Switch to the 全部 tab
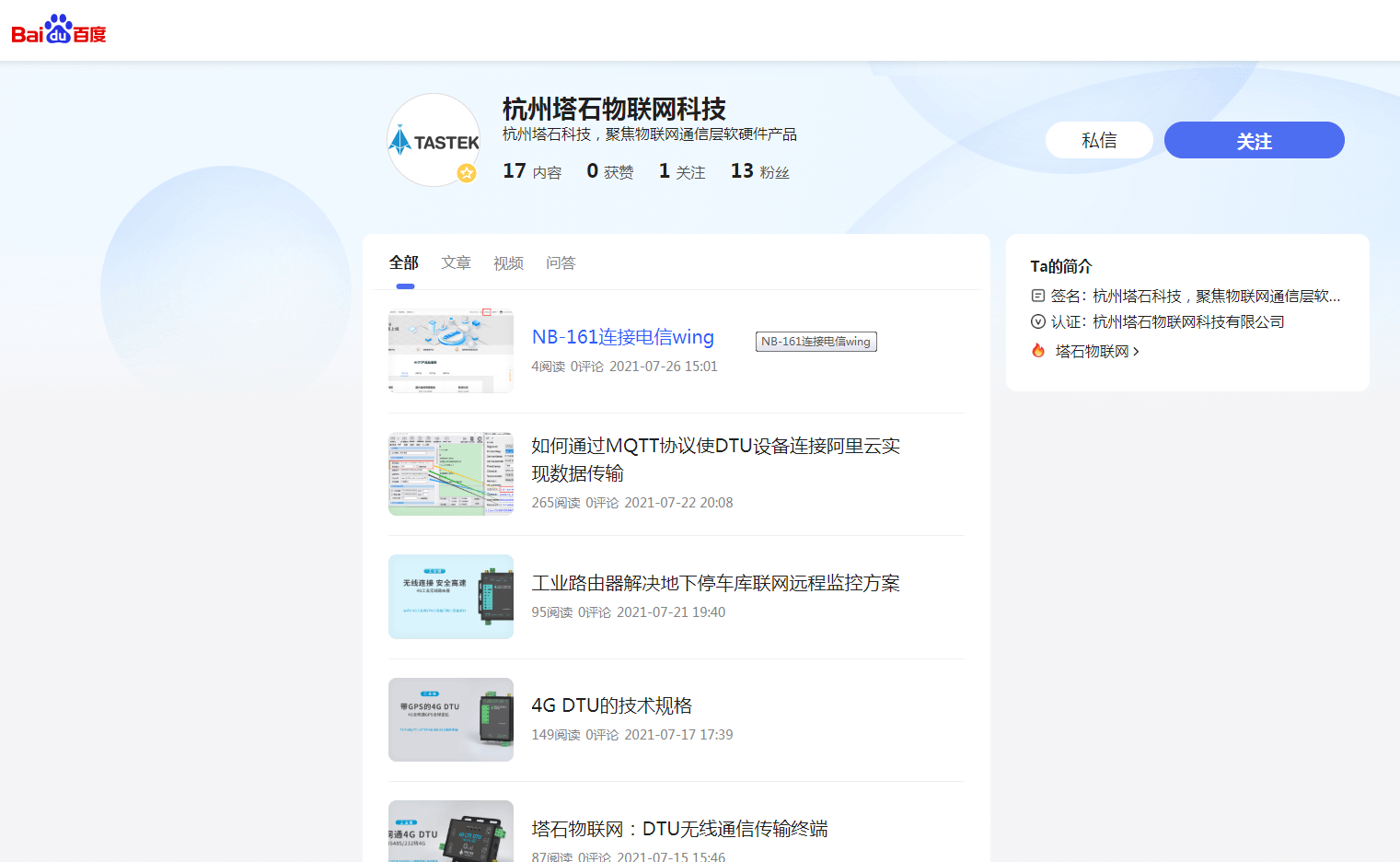The width and height of the screenshot is (1400, 862). 404,262
